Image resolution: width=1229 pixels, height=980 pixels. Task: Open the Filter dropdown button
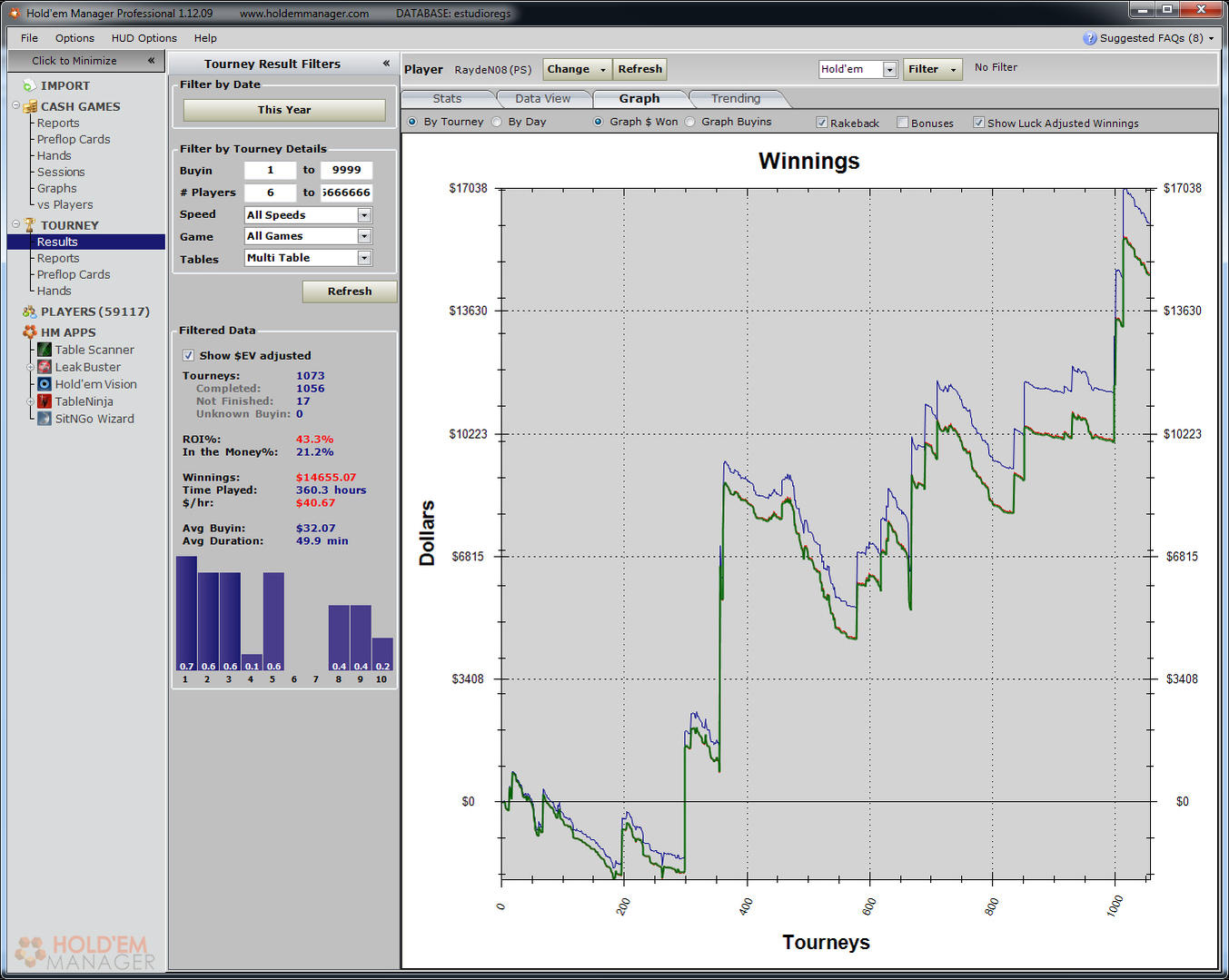click(x=932, y=69)
